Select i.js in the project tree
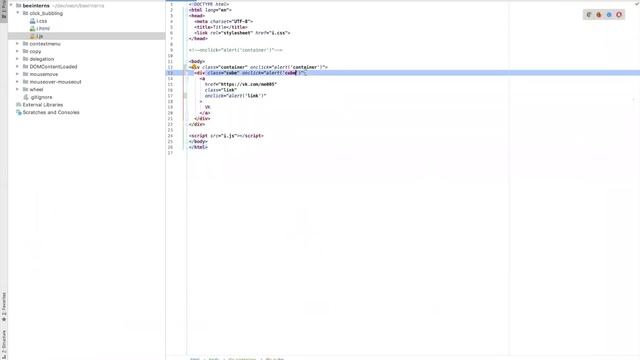Viewport: 640px width, 360px height. [40, 36]
